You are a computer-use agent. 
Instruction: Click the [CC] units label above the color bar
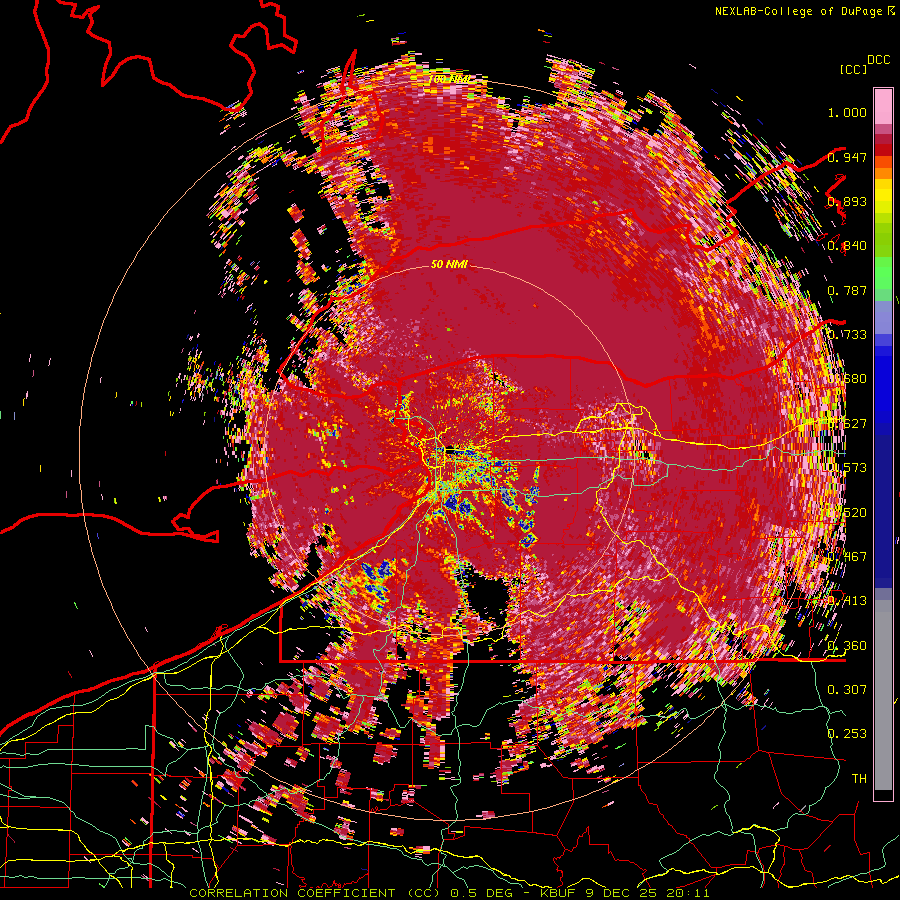[853, 69]
